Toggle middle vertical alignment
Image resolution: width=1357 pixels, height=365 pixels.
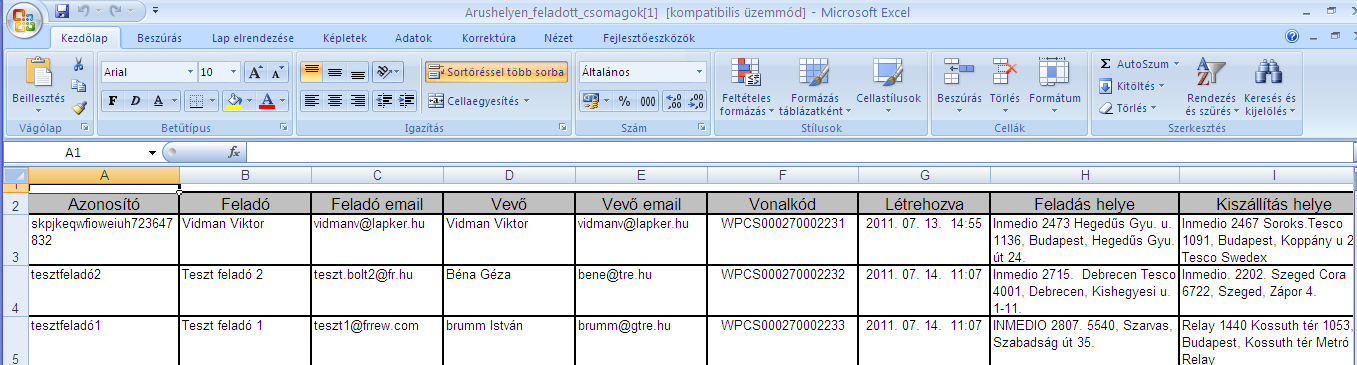335,72
